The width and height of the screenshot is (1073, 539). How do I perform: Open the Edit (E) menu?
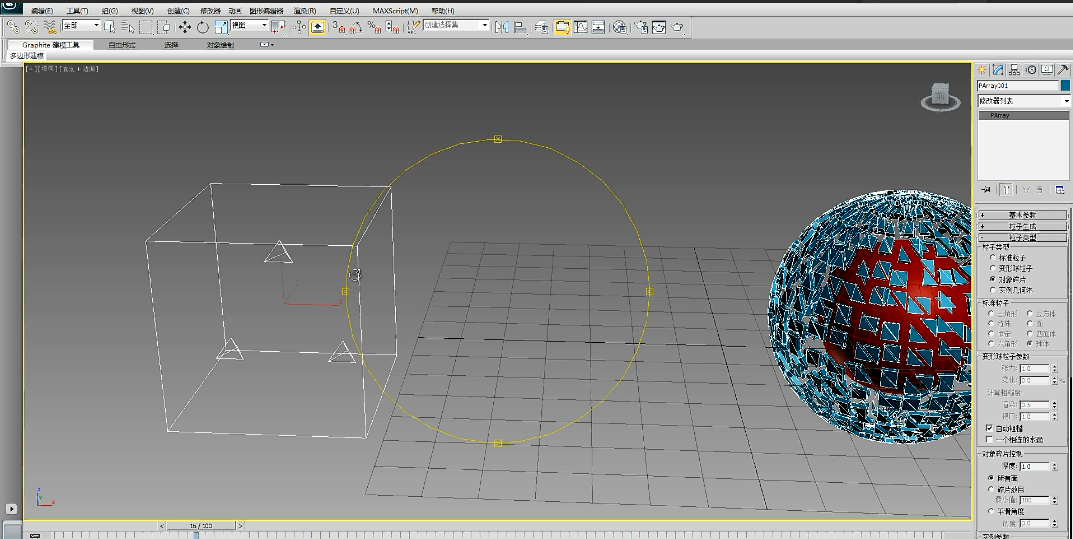[x=42, y=11]
